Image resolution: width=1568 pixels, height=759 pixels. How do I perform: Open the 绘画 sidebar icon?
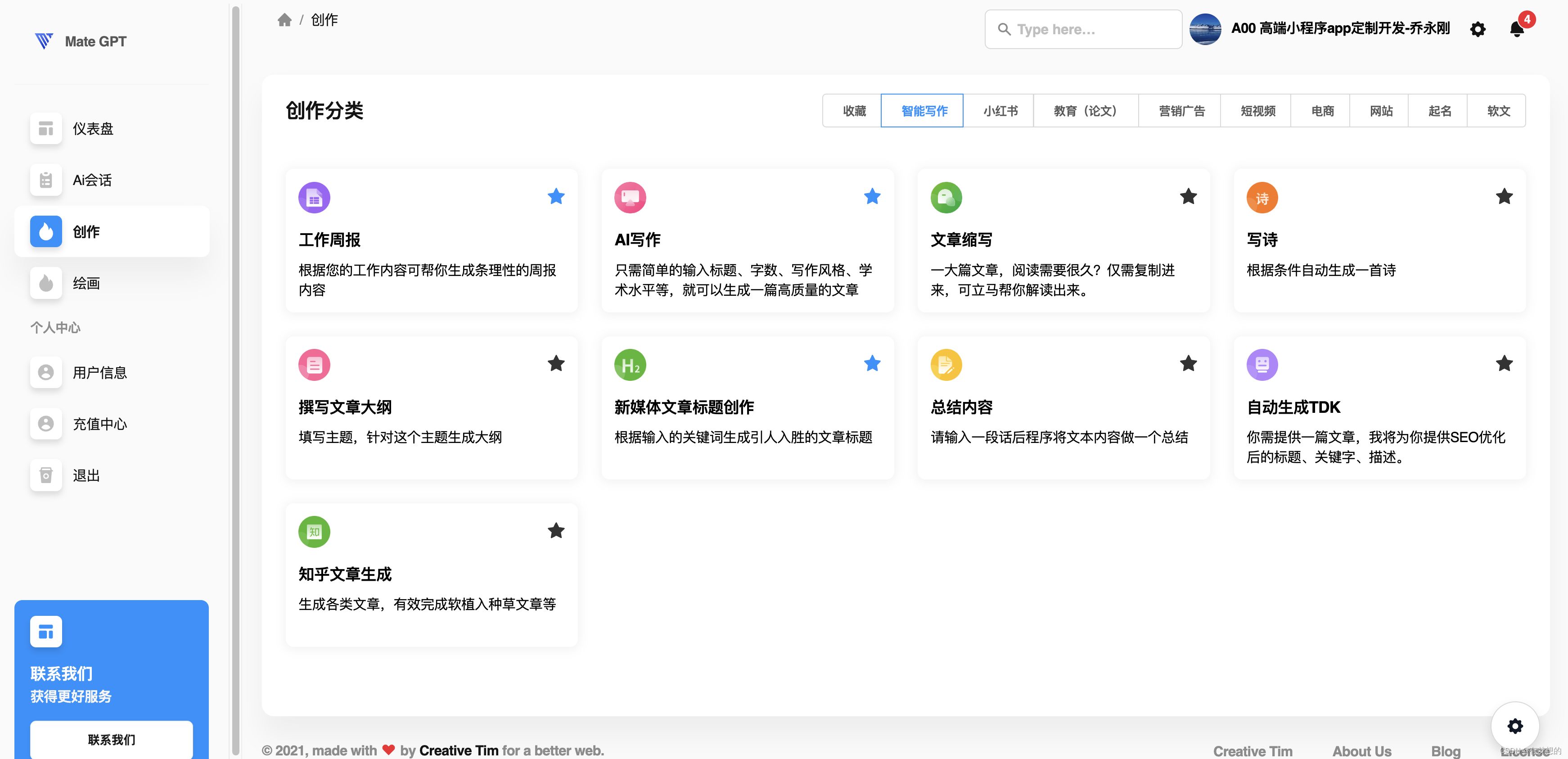tap(46, 283)
